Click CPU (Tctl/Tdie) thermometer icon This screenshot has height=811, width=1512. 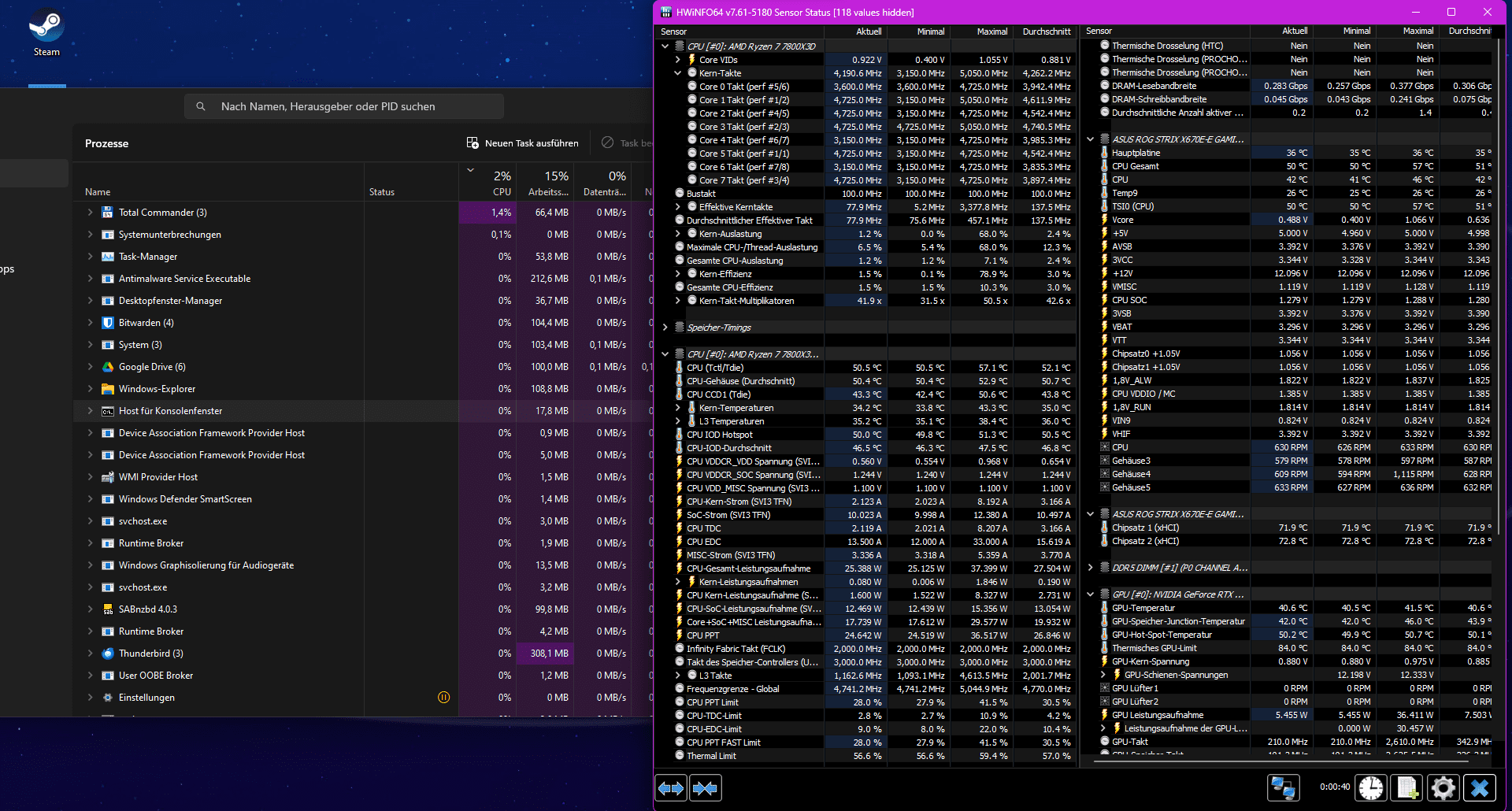[x=680, y=368]
